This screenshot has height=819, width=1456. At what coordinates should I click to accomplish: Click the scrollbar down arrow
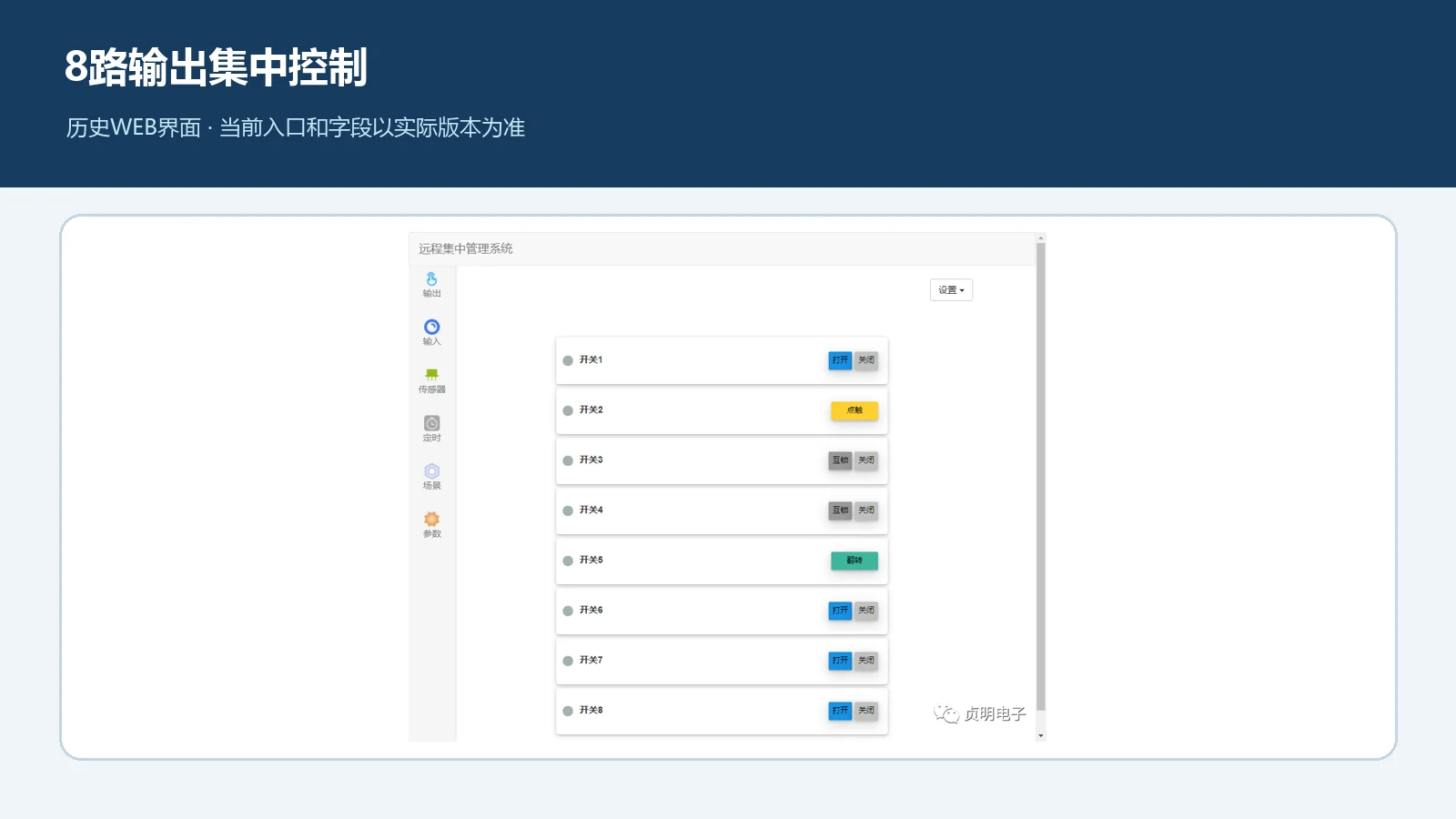(1041, 735)
